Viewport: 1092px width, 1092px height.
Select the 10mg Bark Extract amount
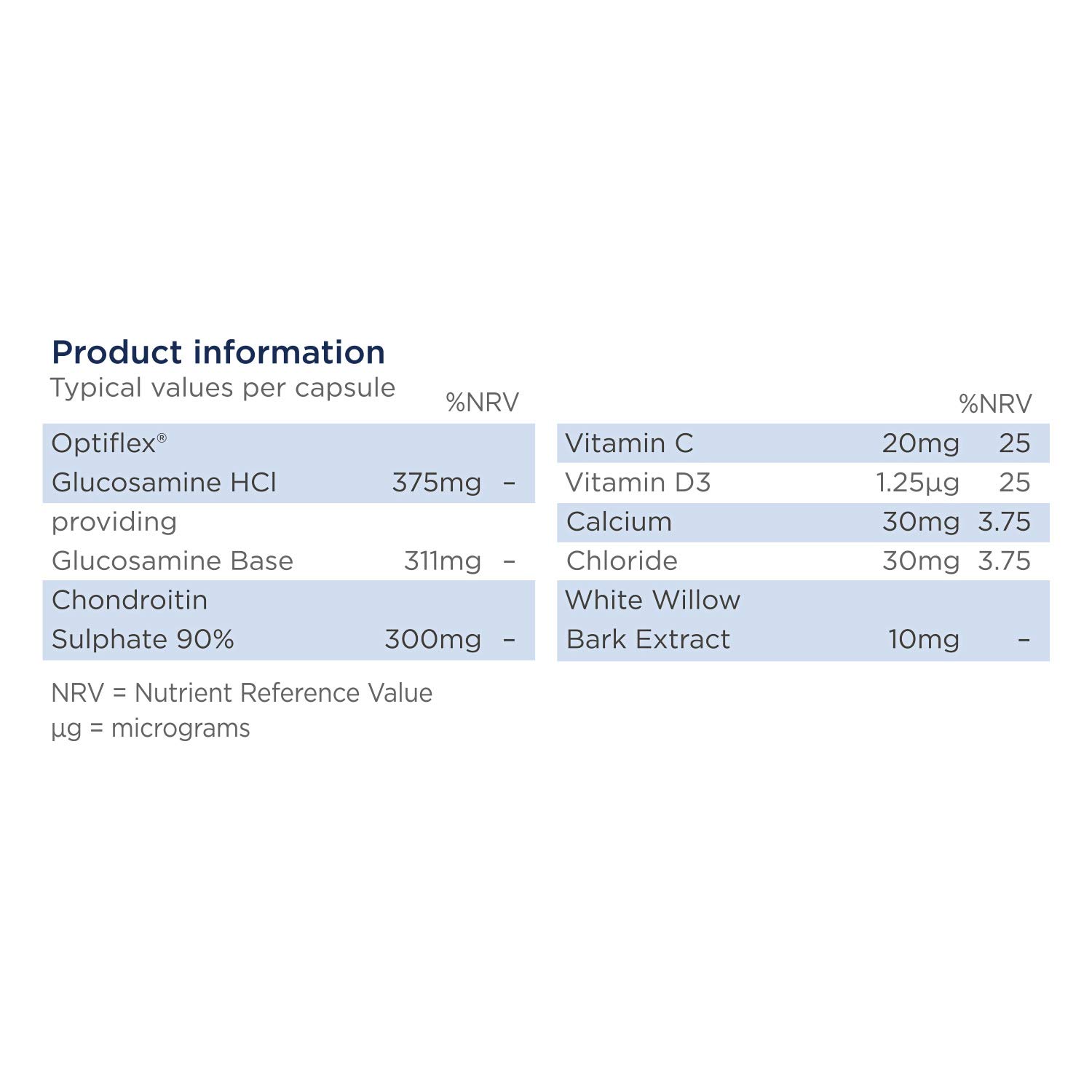click(x=923, y=639)
